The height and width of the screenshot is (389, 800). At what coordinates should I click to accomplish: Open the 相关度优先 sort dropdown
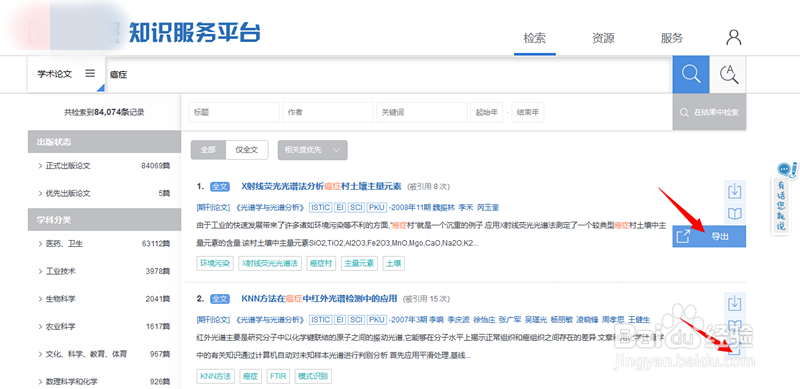(312, 150)
